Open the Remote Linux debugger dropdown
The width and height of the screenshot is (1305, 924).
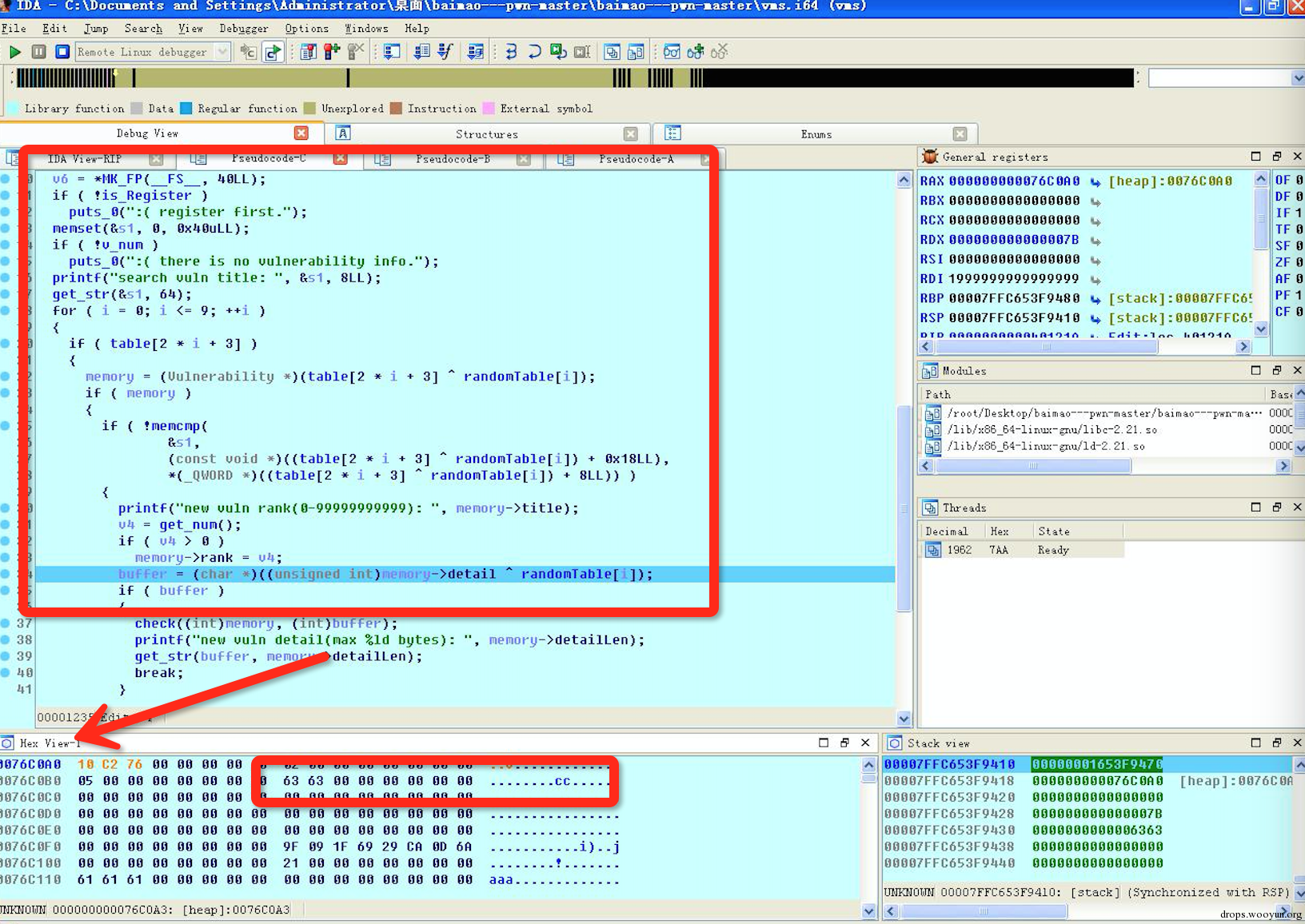click(222, 52)
